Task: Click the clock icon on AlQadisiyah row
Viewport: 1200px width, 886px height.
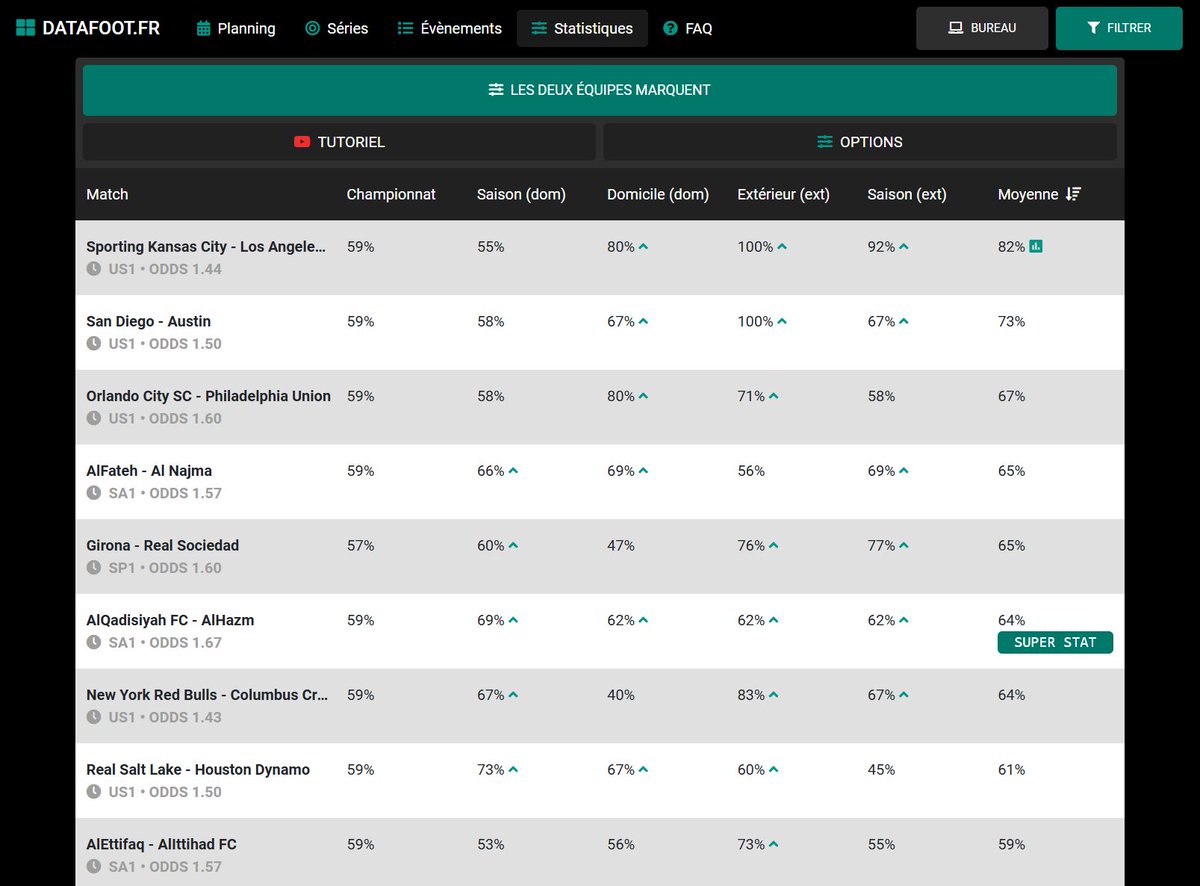Action: 94,642
